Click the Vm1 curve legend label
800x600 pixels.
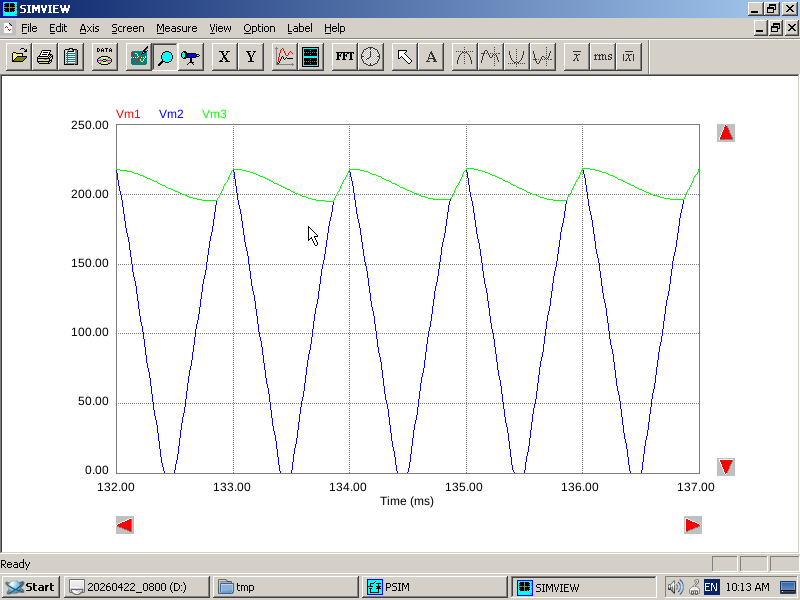[x=128, y=114]
